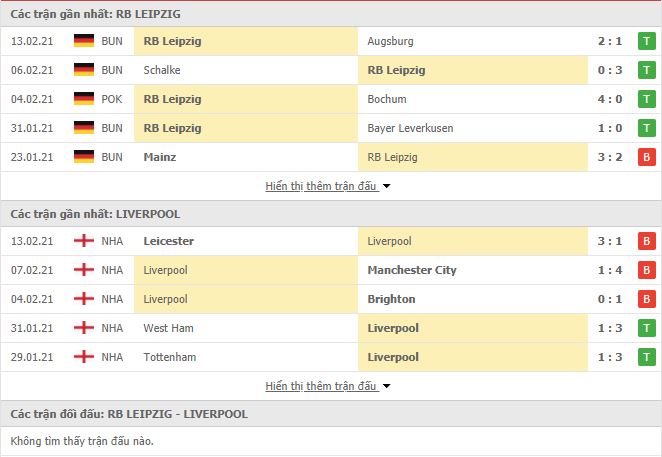The width and height of the screenshot is (662, 457).
Task: Click the 'Các trận đối đầu' section header
Action: (331, 414)
